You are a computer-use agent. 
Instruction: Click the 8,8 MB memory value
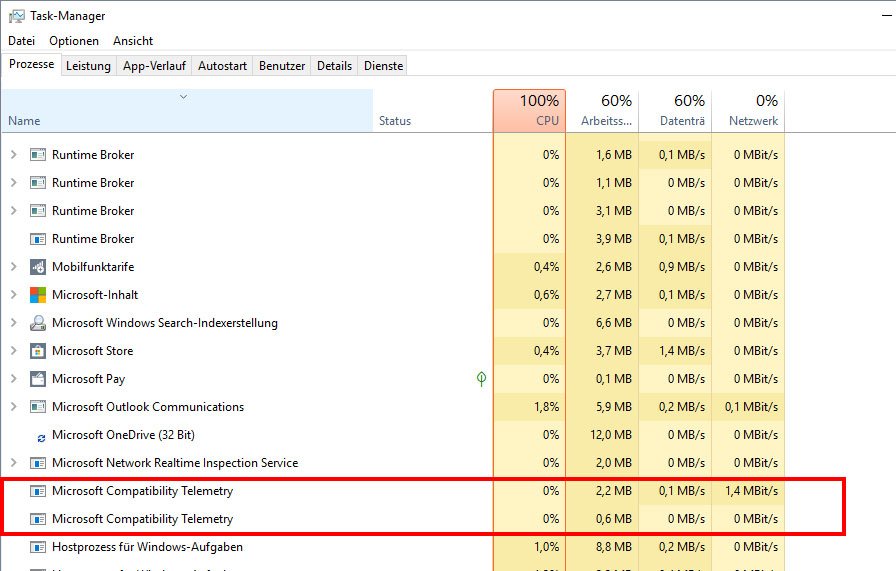pos(614,547)
